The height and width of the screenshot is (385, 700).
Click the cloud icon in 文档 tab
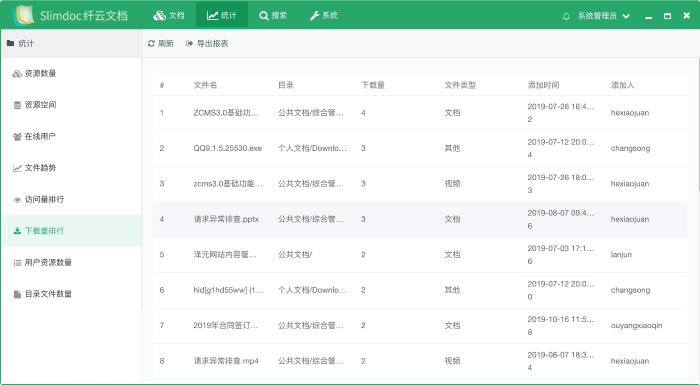(159, 16)
